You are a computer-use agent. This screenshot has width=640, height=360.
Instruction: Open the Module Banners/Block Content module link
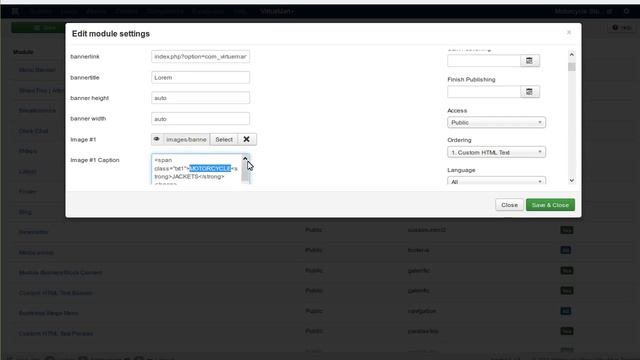(60, 273)
